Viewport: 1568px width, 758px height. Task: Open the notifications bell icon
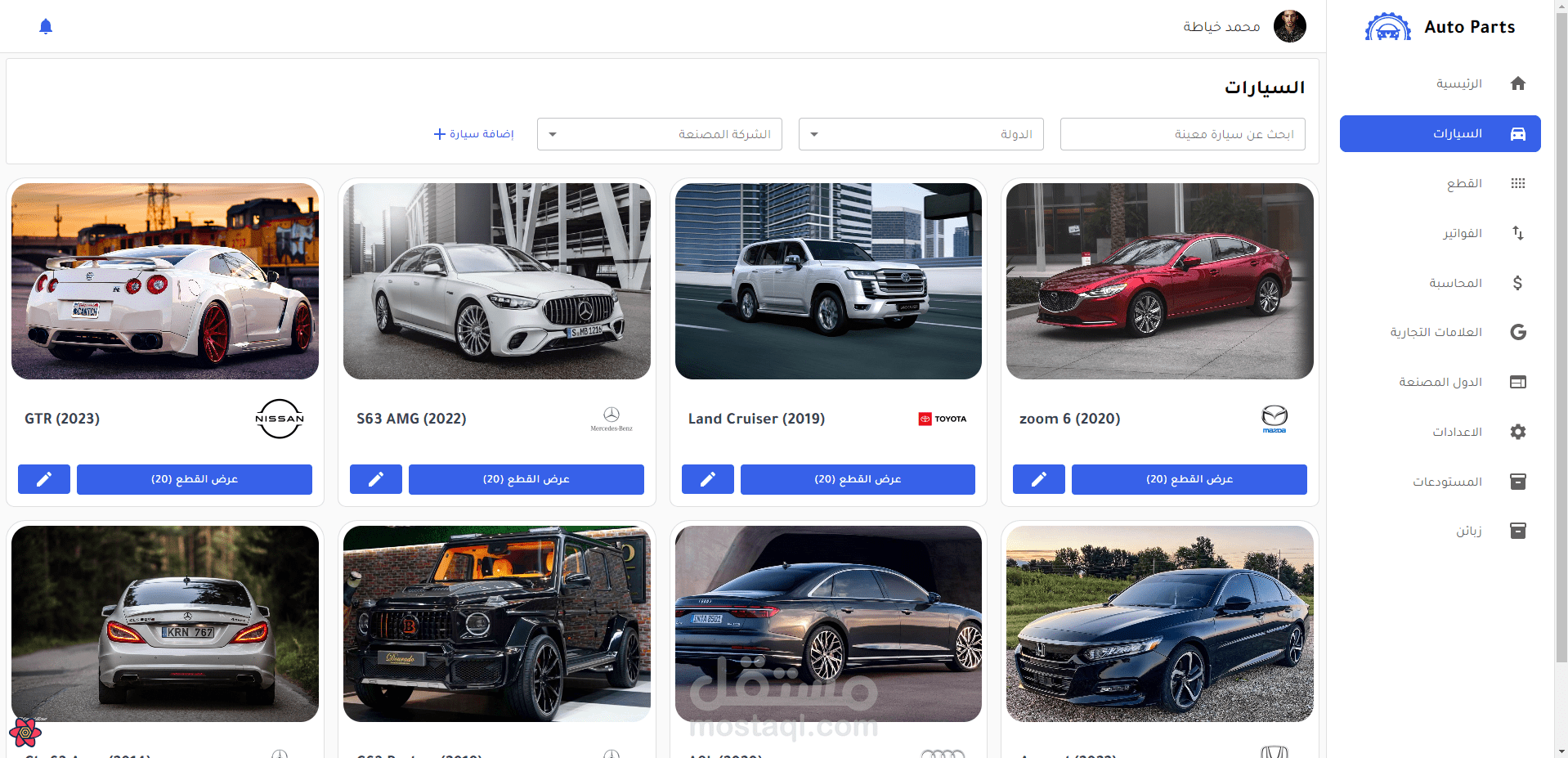click(x=46, y=26)
